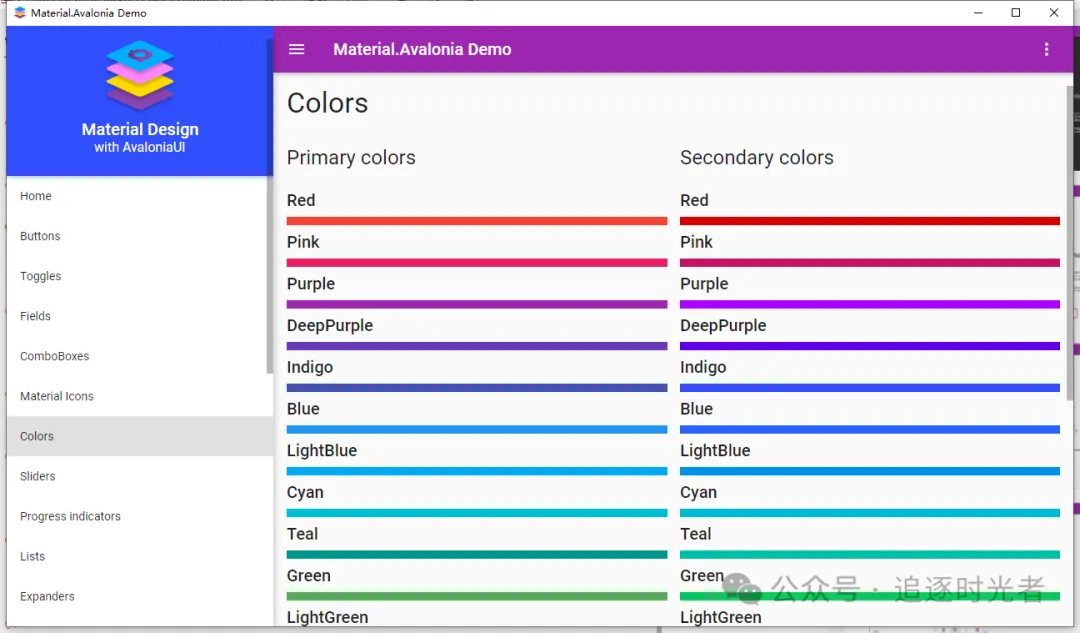
Task: Click the sidebar vertical scrollbar
Action: 269,207
